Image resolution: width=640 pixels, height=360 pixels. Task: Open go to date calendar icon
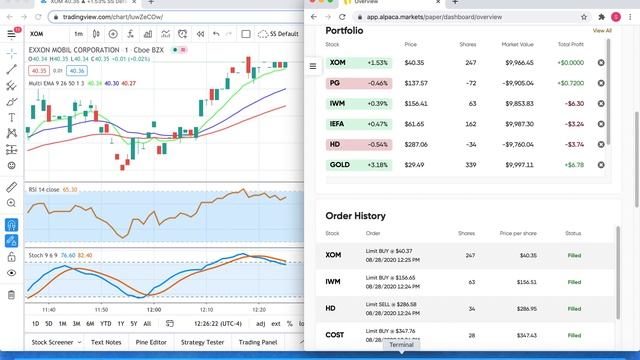click(x=169, y=324)
